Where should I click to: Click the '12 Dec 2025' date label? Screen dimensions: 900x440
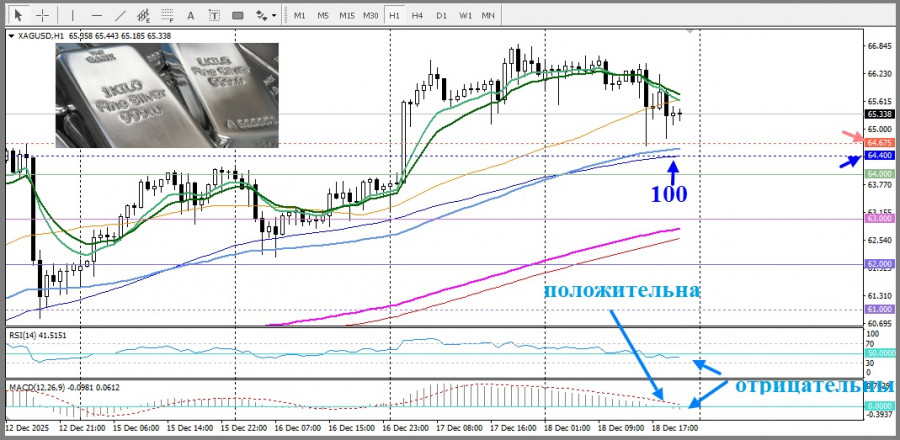27,428
